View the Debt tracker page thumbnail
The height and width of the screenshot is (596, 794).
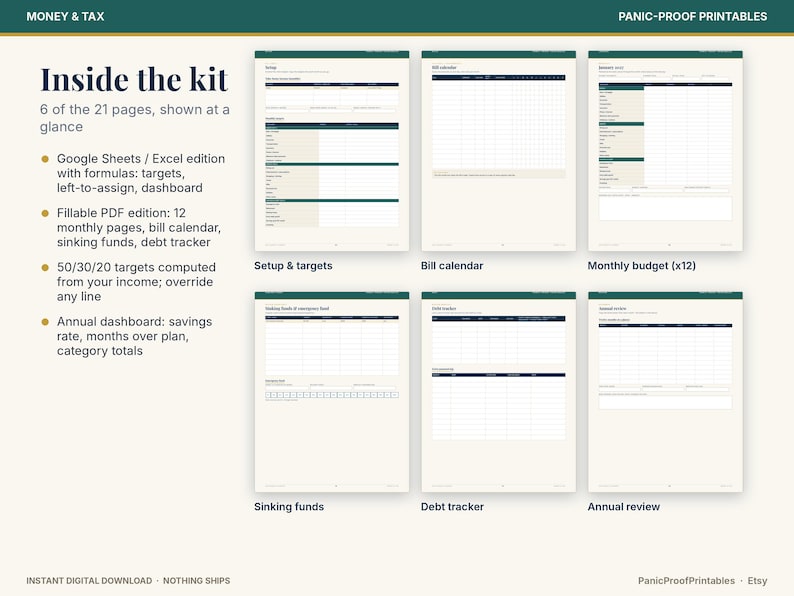pos(498,391)
